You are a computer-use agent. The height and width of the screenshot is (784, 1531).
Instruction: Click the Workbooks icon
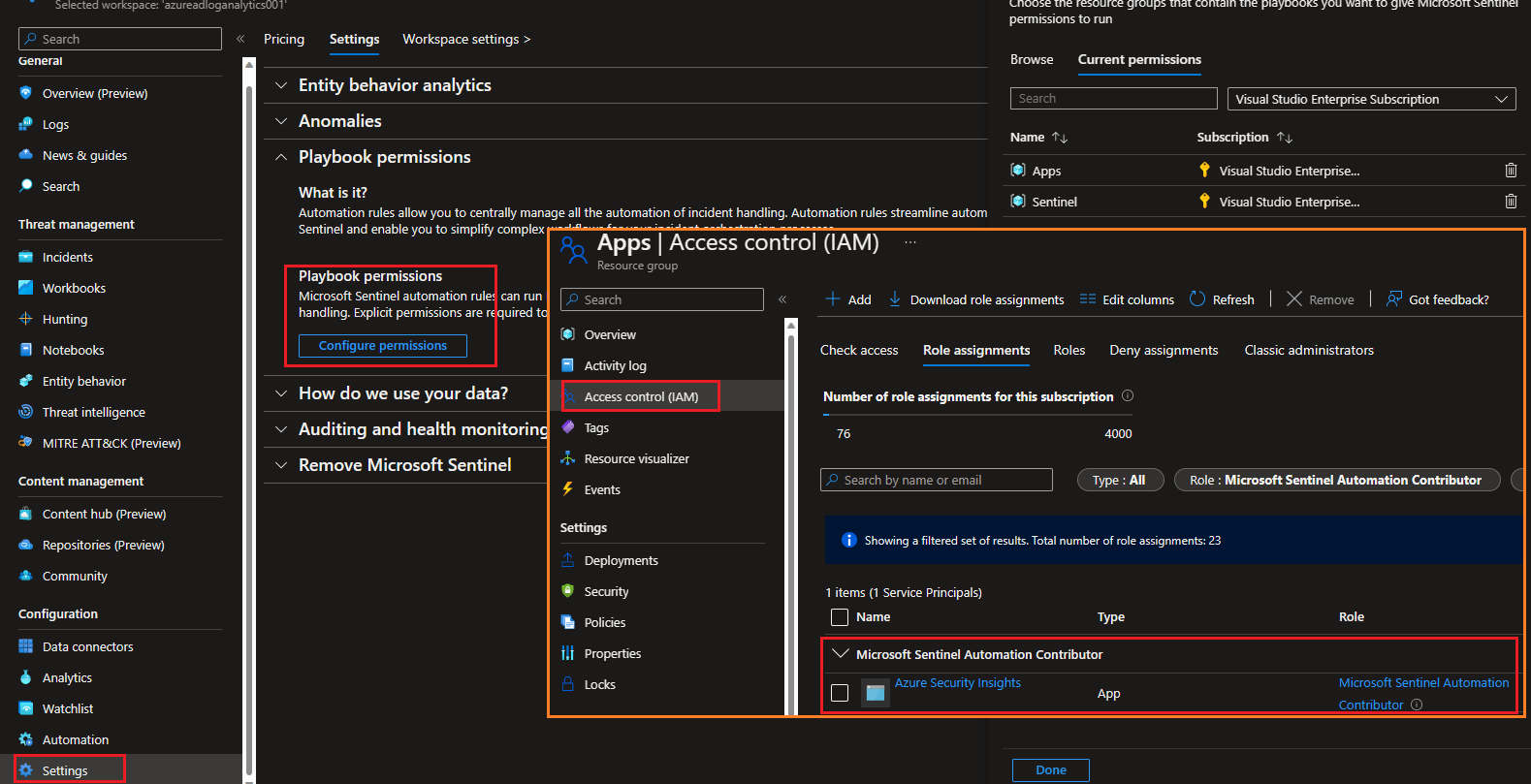tap(26, 288)
